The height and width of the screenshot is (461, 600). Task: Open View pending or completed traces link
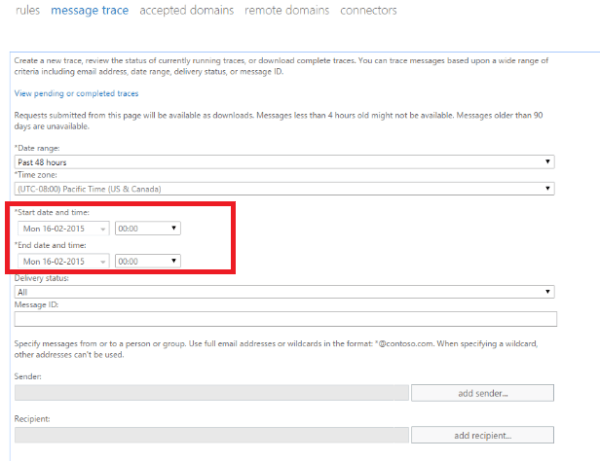pos(77,93)
